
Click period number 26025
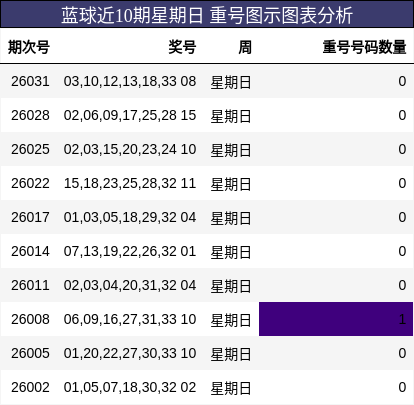(x=30, y=149)
